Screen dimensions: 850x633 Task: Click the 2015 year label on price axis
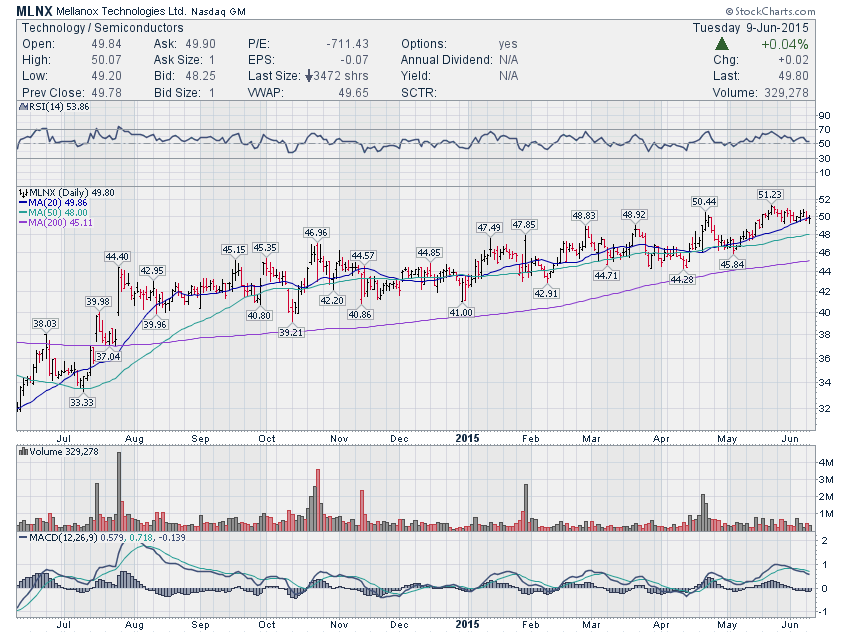pyautogui.click(x=467, y=438)
